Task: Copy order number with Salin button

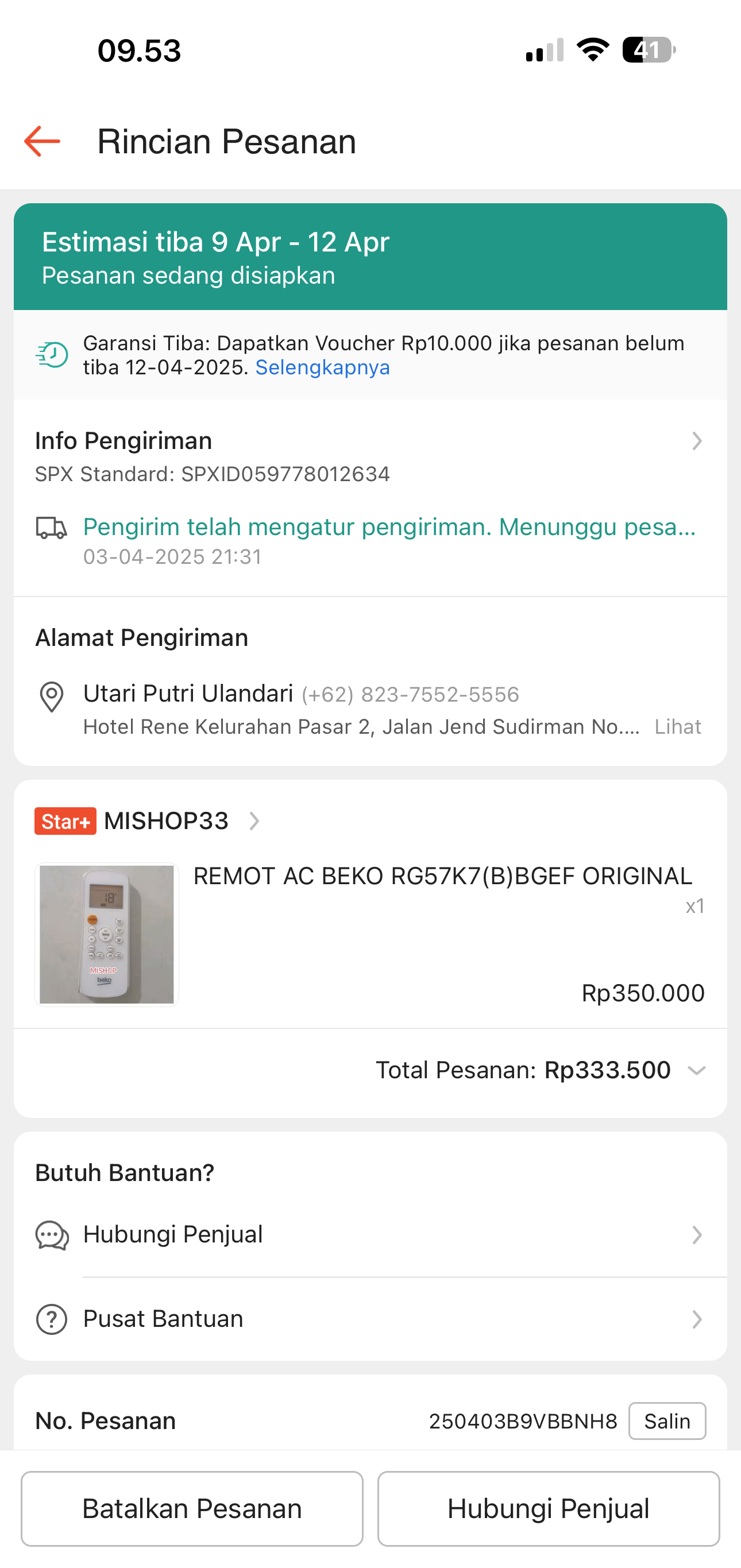Action: tap(667, 1421)
